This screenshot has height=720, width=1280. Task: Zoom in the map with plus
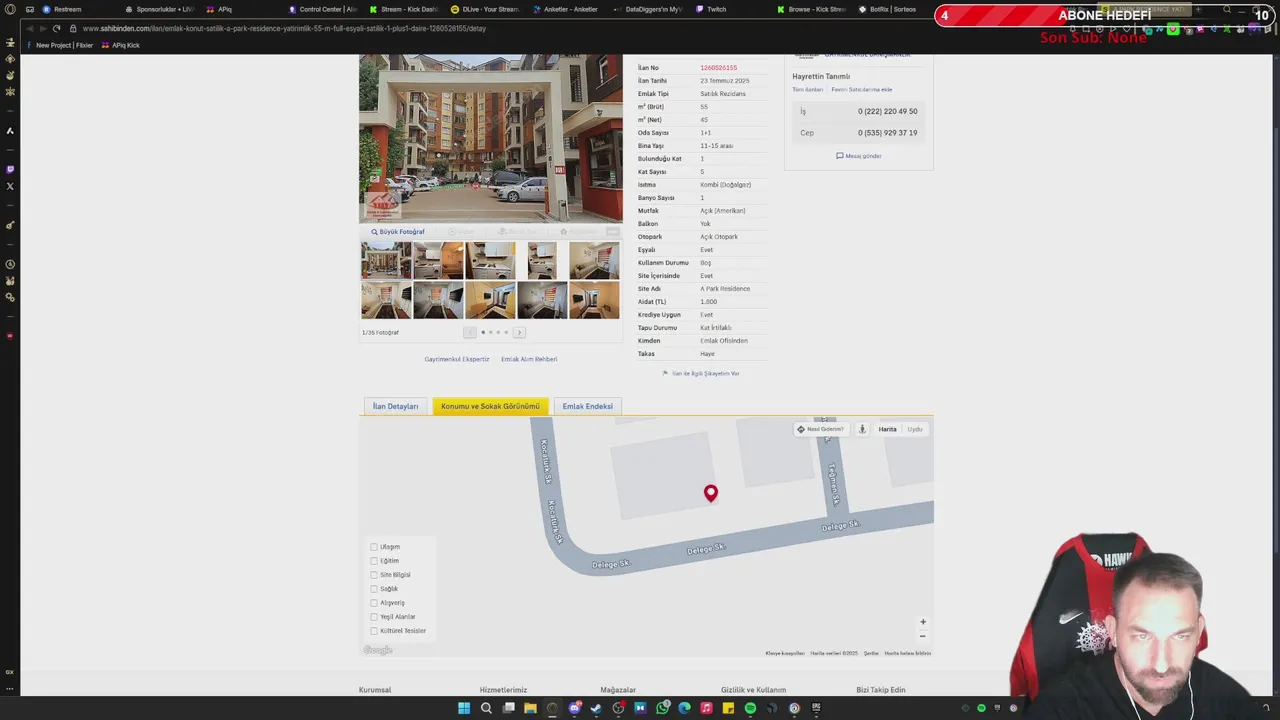[922, 622]
